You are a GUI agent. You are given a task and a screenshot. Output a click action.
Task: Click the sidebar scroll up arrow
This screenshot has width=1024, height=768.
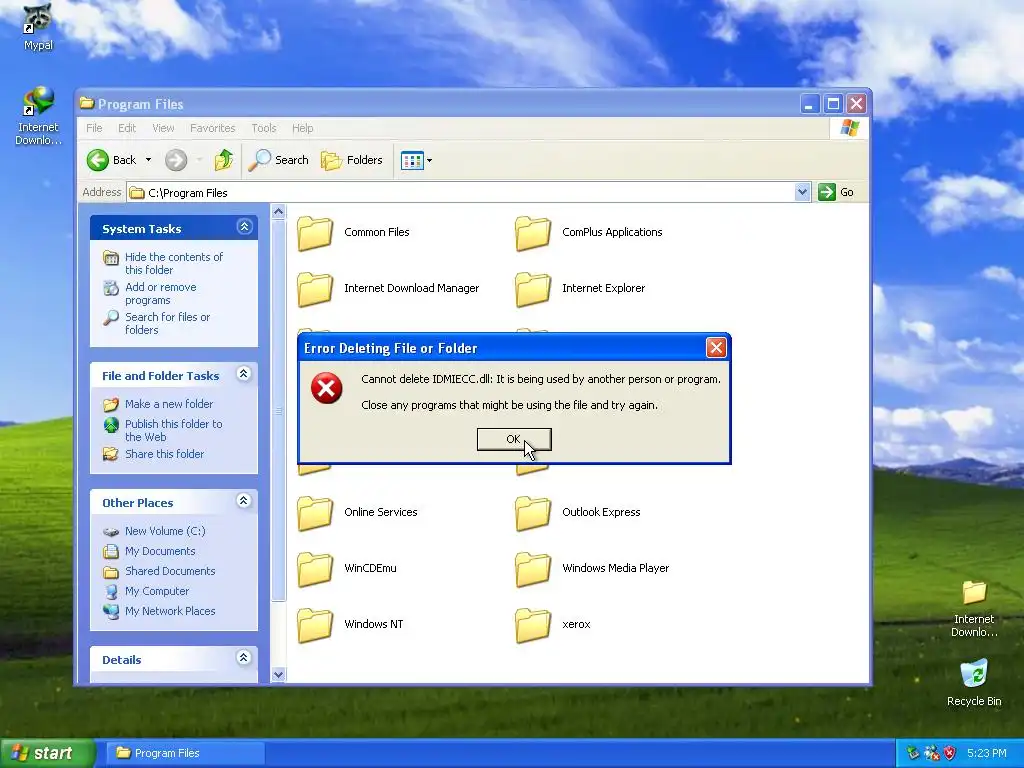click(x=279, y=212)
